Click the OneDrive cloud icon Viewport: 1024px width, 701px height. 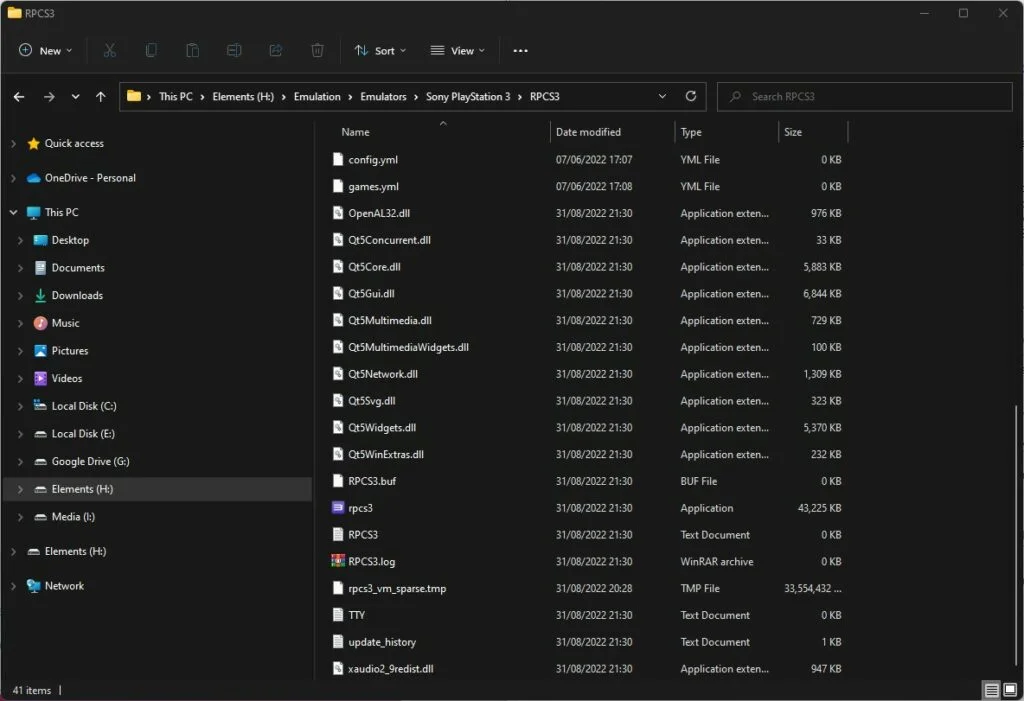pos(33,178)
